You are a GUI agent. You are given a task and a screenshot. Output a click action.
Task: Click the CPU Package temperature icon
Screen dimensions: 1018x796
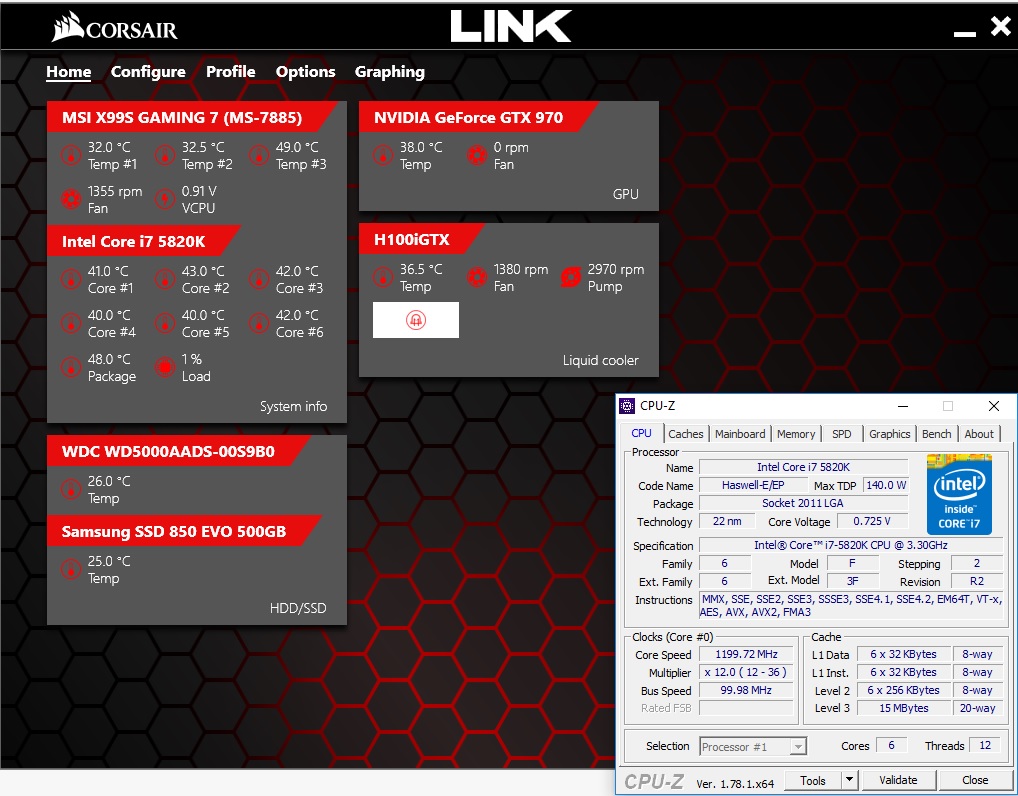coord(71,367)
